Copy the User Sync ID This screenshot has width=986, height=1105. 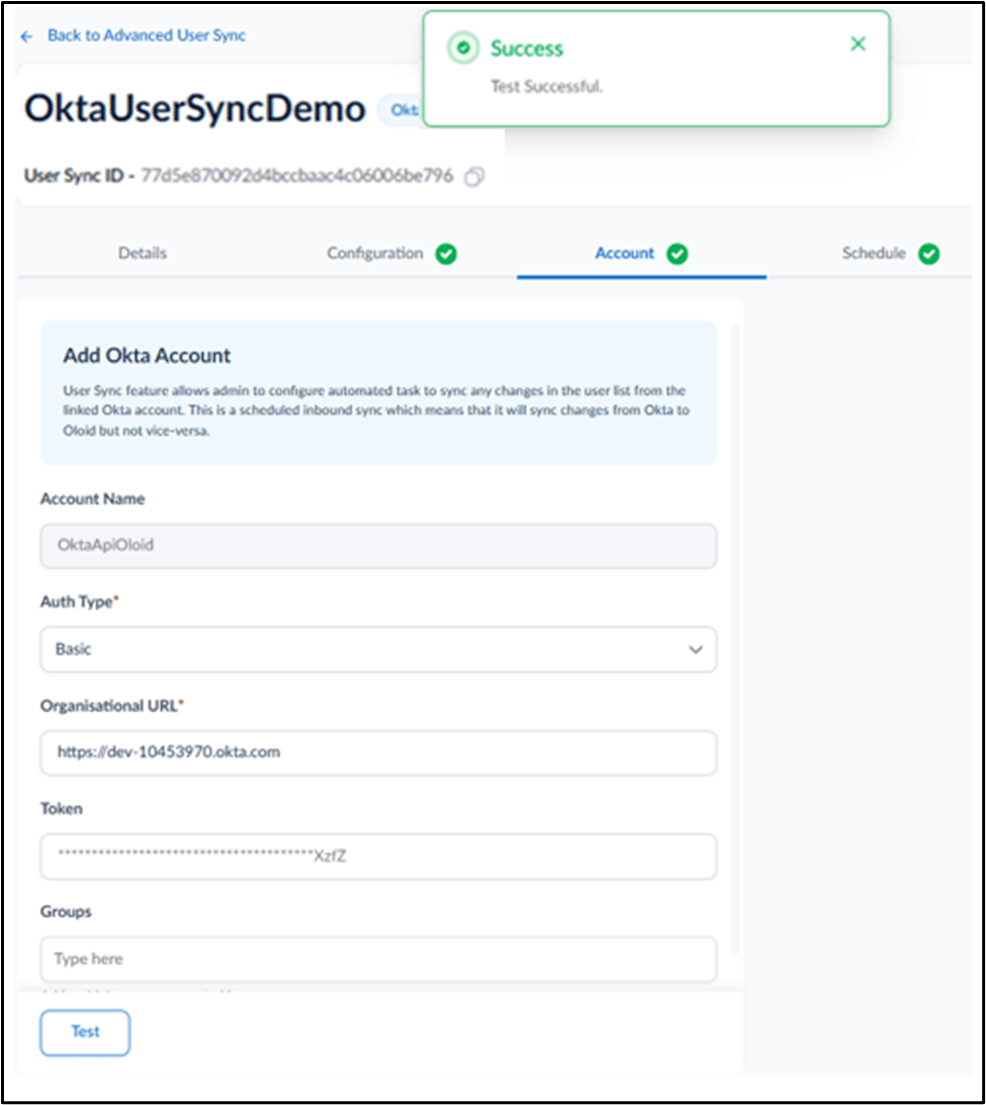click(x=474, y=176)
